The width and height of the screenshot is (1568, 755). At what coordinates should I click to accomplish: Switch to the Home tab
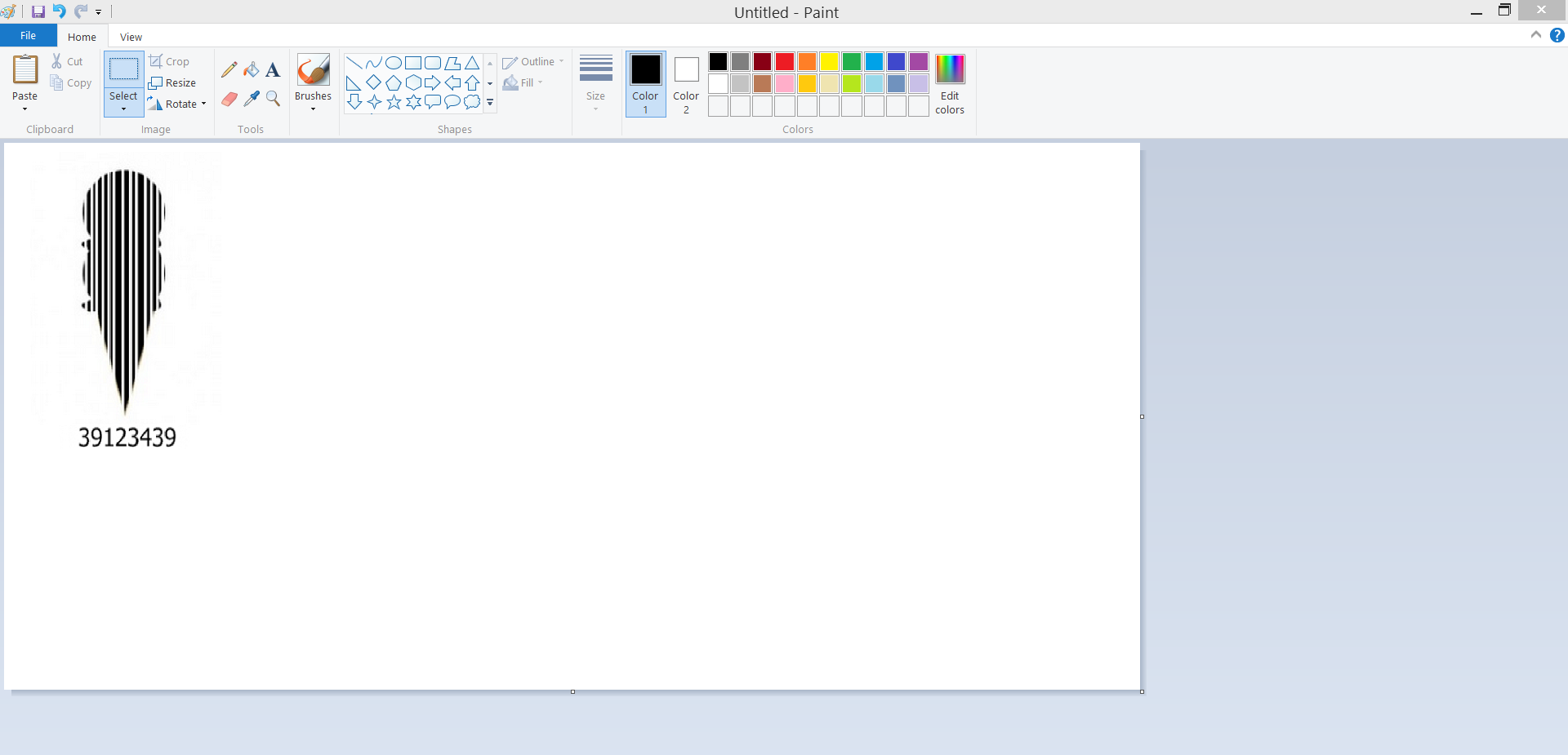coord(82,37)
